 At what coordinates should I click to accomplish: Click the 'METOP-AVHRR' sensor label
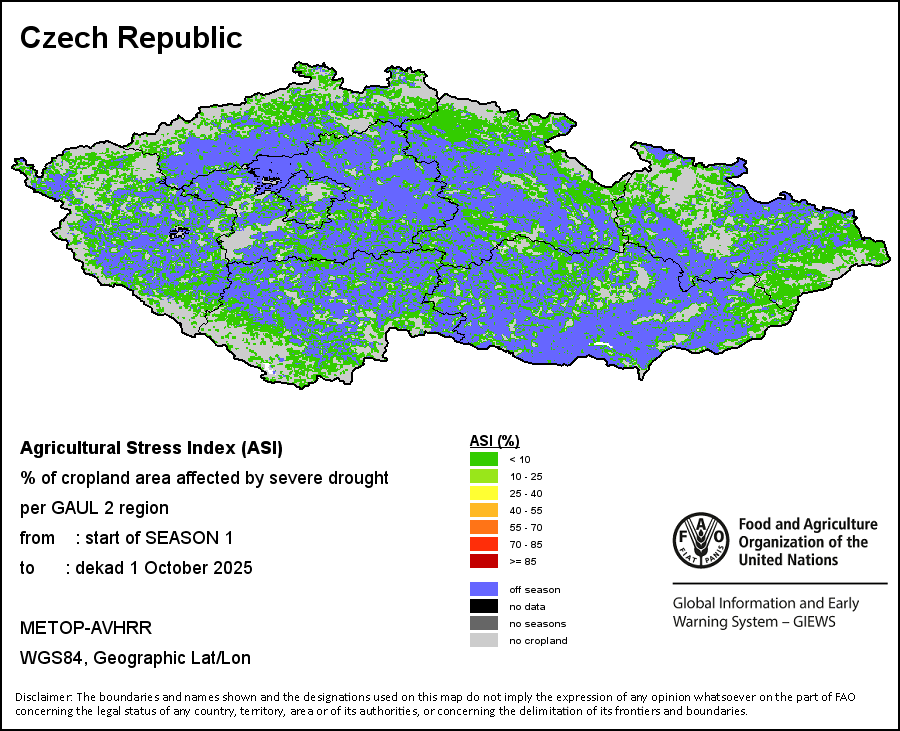[x=86, y=628]
